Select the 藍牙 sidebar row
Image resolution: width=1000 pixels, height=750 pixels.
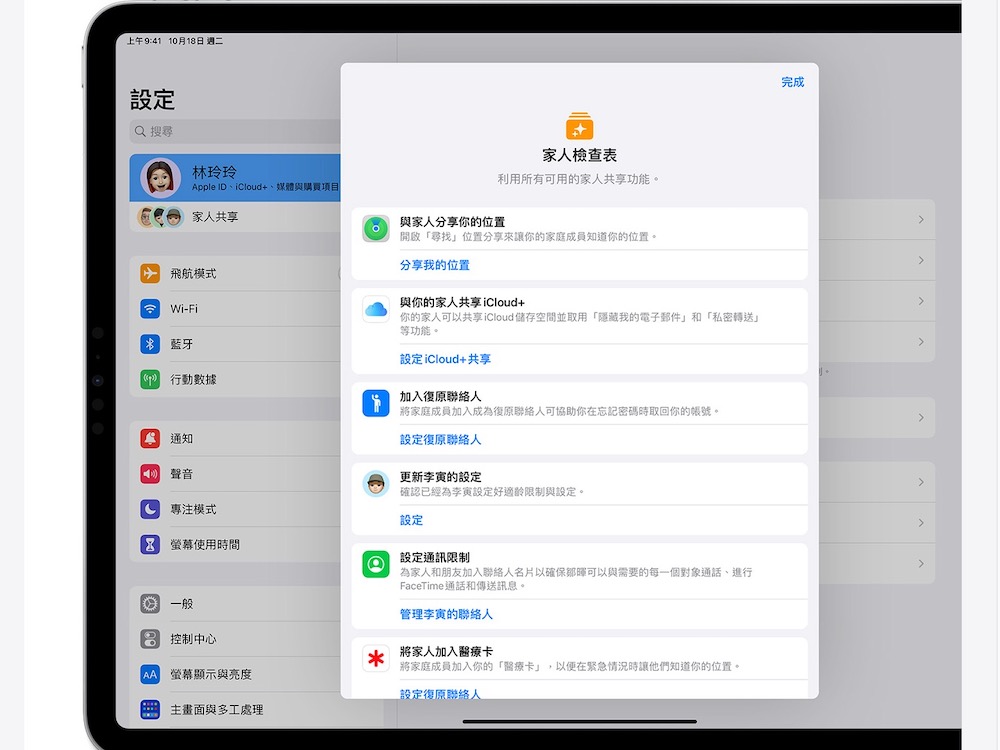click(235, 344)
